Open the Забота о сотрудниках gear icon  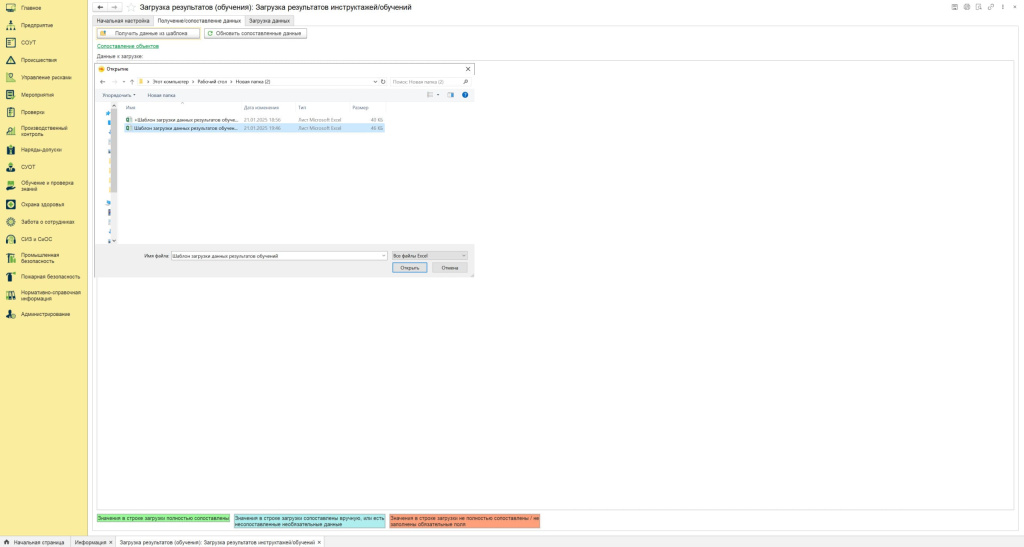tap(10, 222)
